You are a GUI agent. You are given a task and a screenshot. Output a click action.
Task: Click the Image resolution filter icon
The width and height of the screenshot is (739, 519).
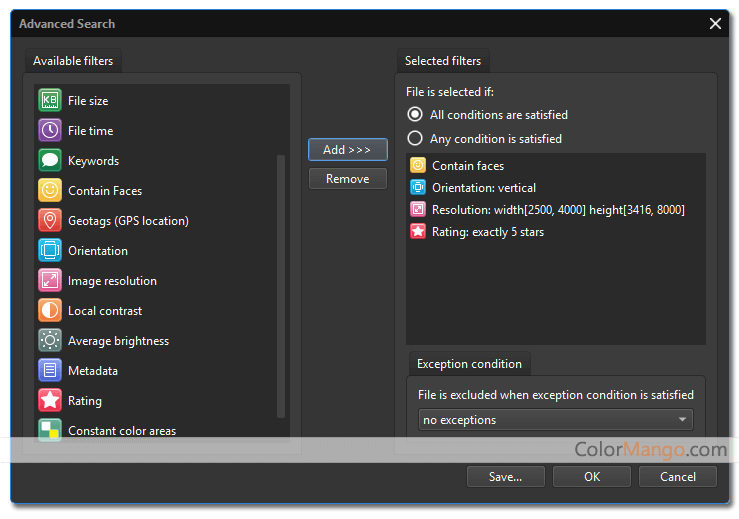50,280
